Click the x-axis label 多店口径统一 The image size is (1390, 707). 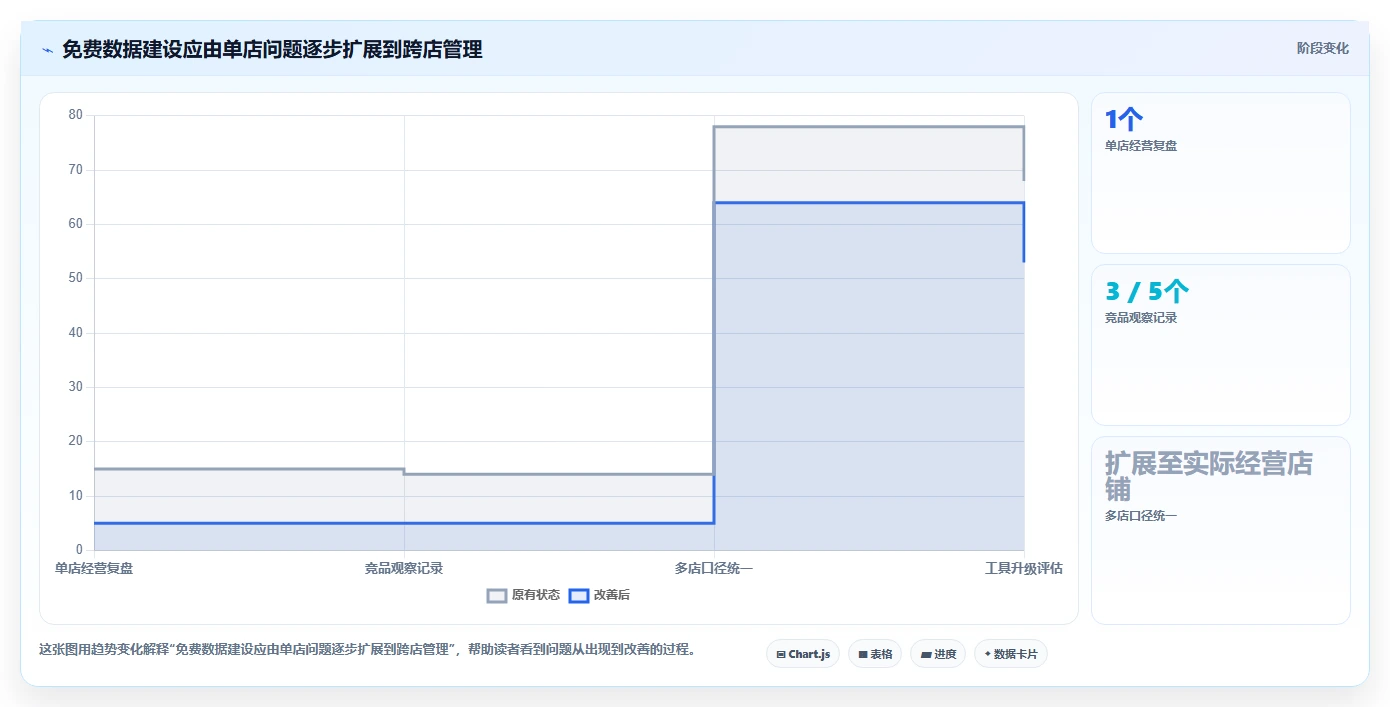pyautogui.click(x=714, y=568)
